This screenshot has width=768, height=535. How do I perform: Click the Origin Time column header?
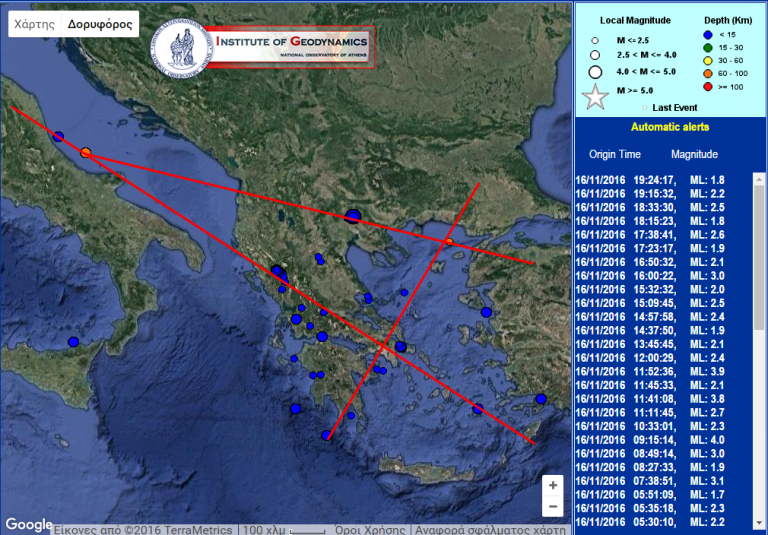pos(615,154)
